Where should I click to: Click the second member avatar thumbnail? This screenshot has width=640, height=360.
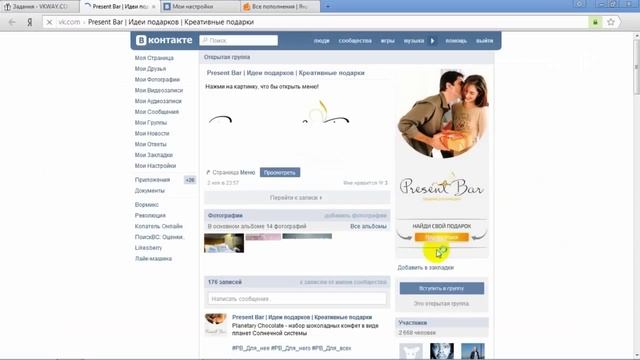(x=442, y=351)
